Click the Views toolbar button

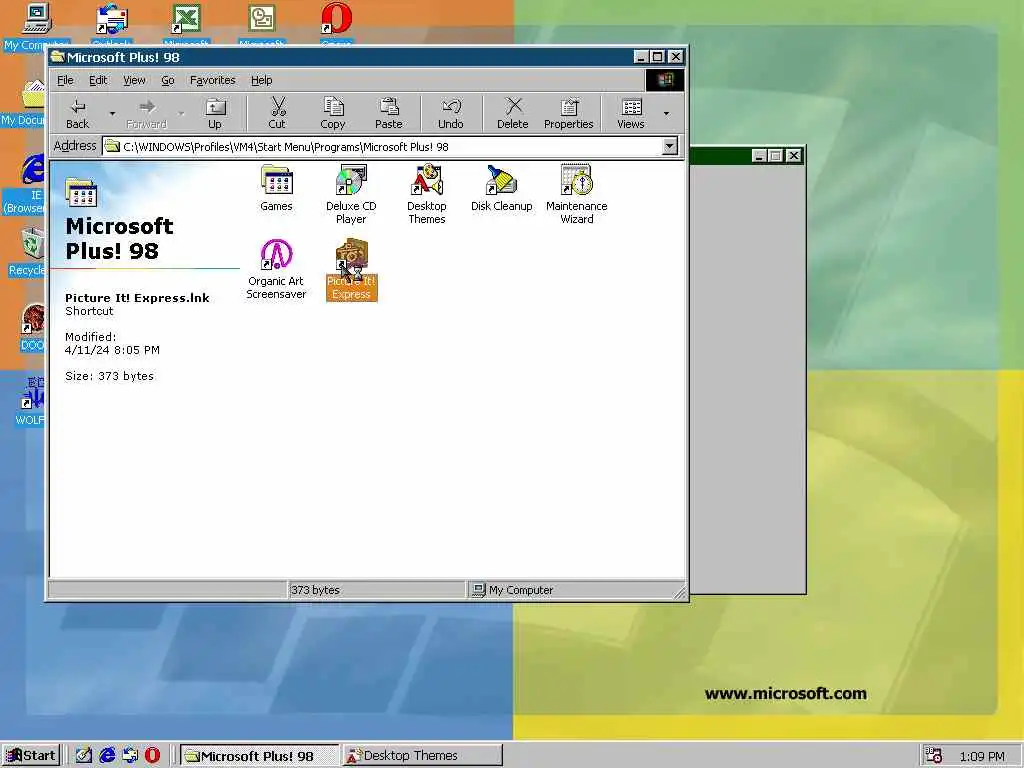tap(631, 114)
